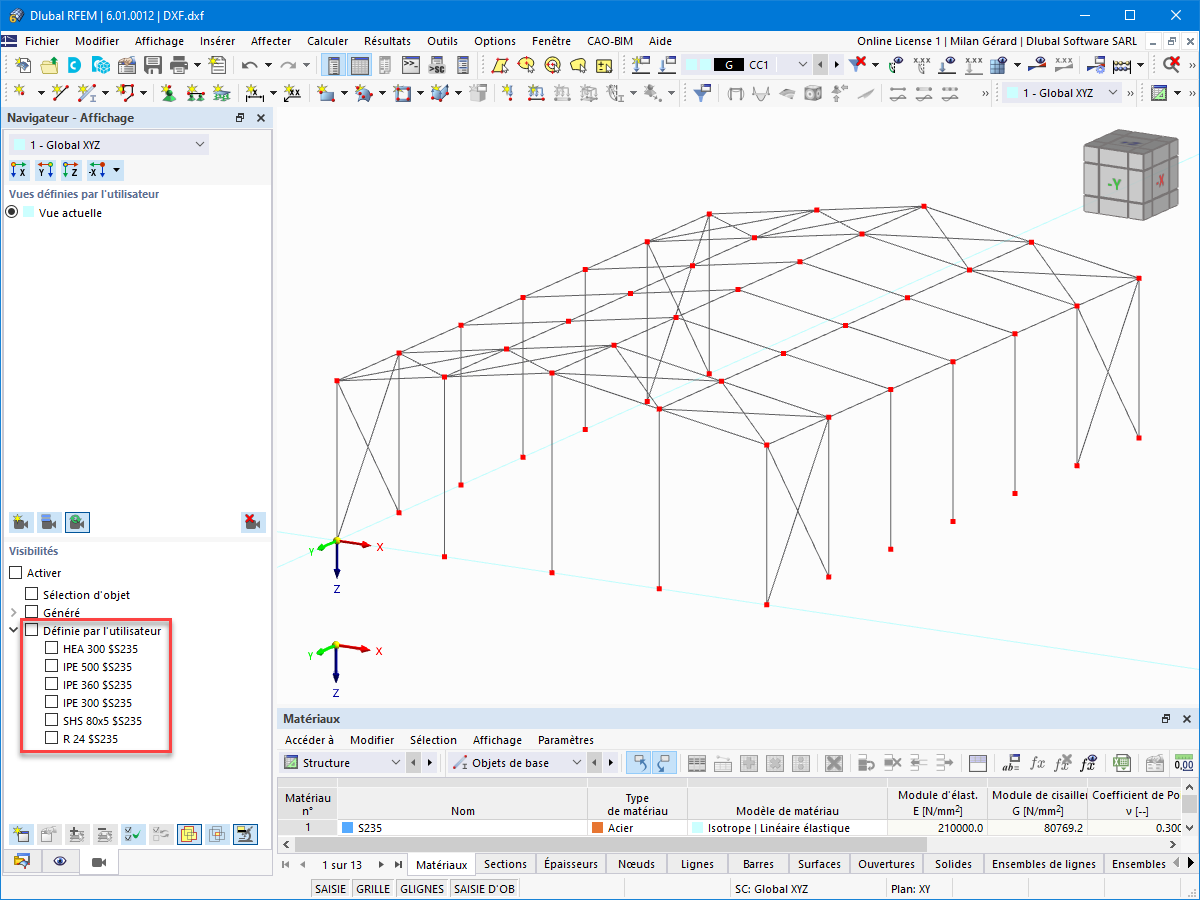Click Paramètres in Matériaux panel
1200x900 pixels.
pyautogui.click(x=566, y=740)
